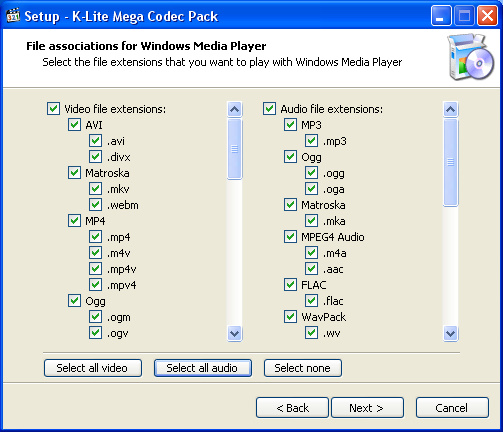503x432 pixels.
Task: Proceed with the Next > button
Action: [x=367, y=408]
